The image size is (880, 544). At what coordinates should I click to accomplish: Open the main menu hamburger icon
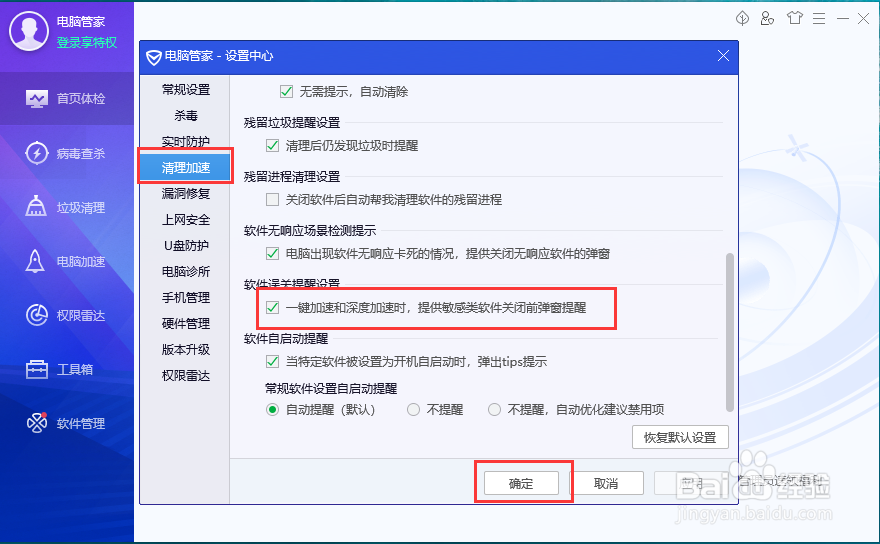point(819,19)
